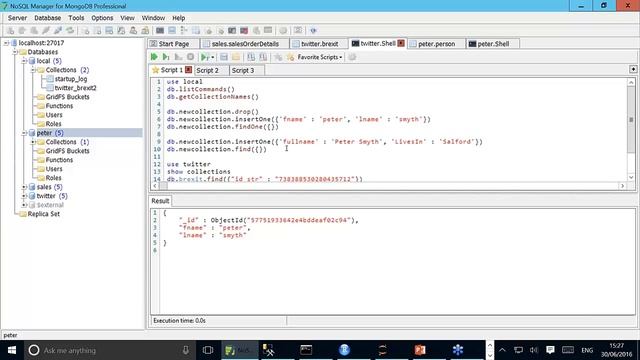Close the twitter.Shell tab with its red icon
The width and height of the screenshot is (640, 360).
(x=401, y=43)
